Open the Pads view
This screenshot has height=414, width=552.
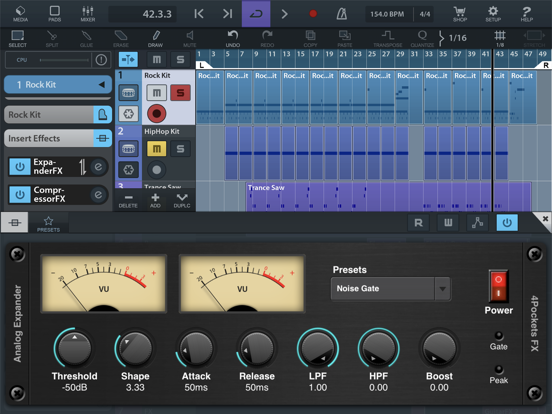[55, 14]
